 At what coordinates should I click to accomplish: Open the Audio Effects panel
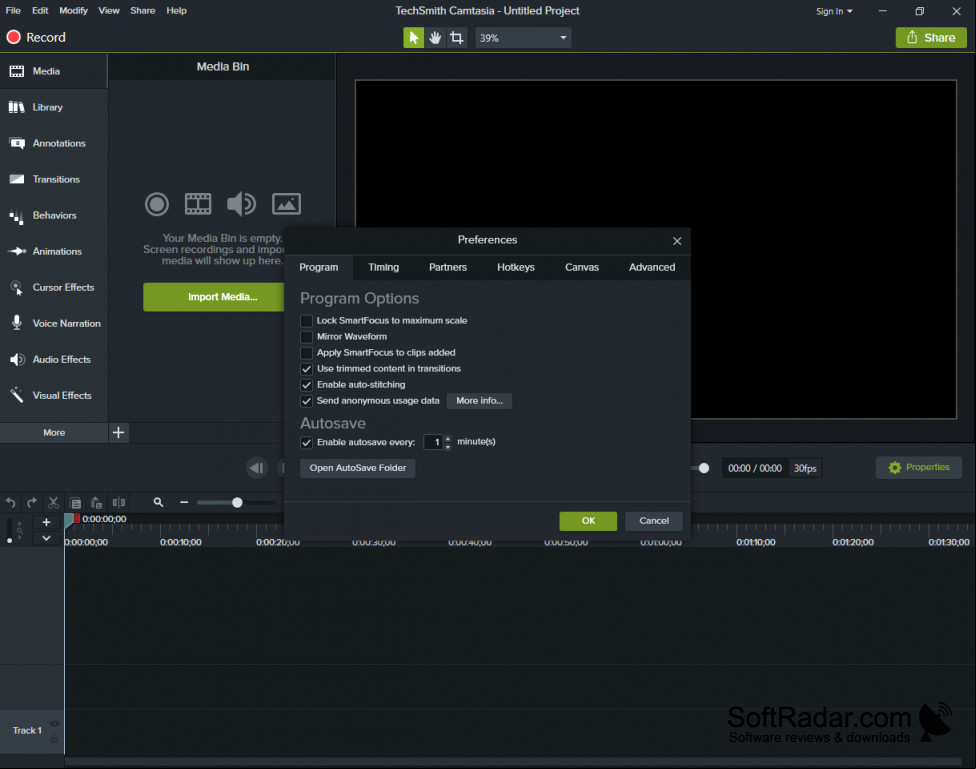[54, 360]
